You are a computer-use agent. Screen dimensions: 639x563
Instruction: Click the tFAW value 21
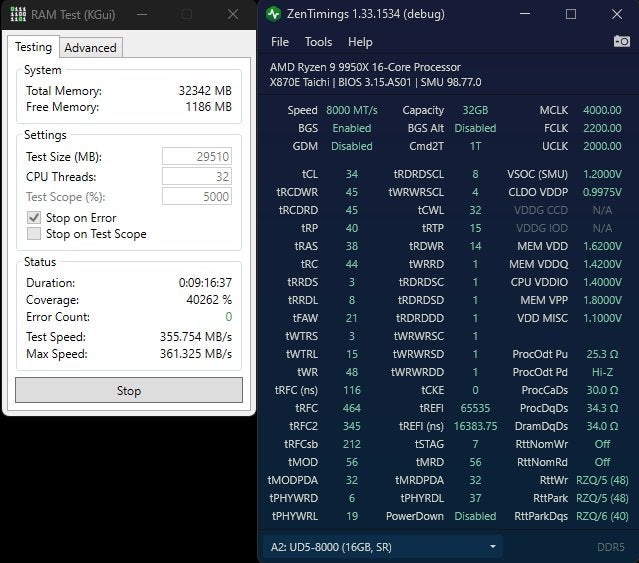click(352, 318)
